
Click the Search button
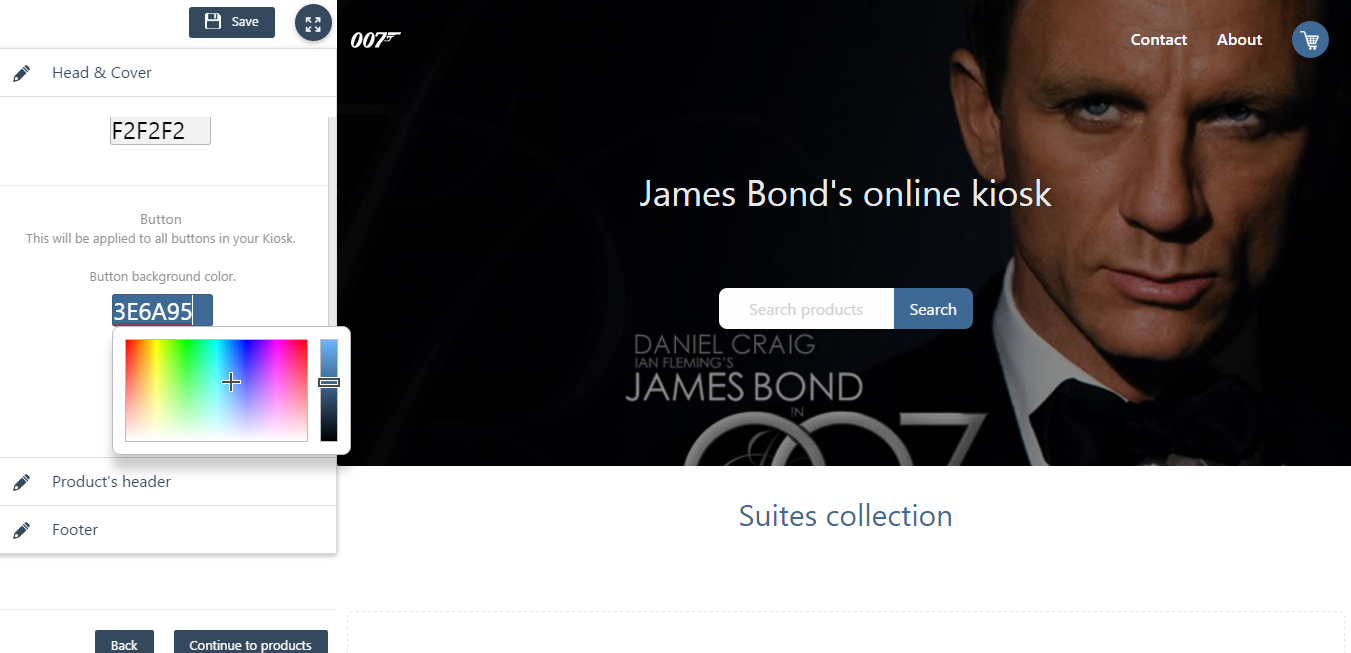(x=933, y=309)
